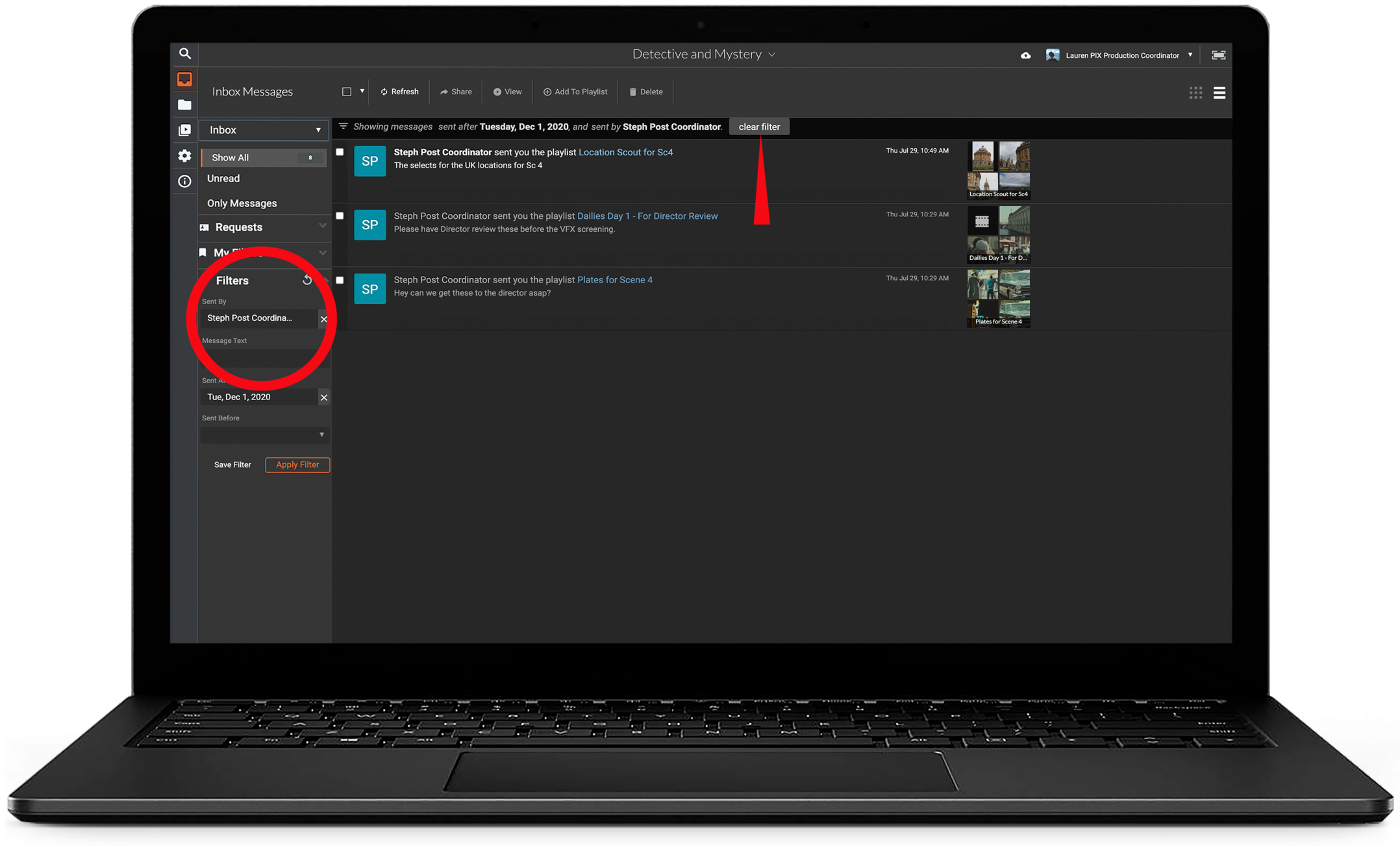The image size is (1400, 851).
Task: Check the Dailies Day 1 message checkbox
Action: tap(340, 216)
